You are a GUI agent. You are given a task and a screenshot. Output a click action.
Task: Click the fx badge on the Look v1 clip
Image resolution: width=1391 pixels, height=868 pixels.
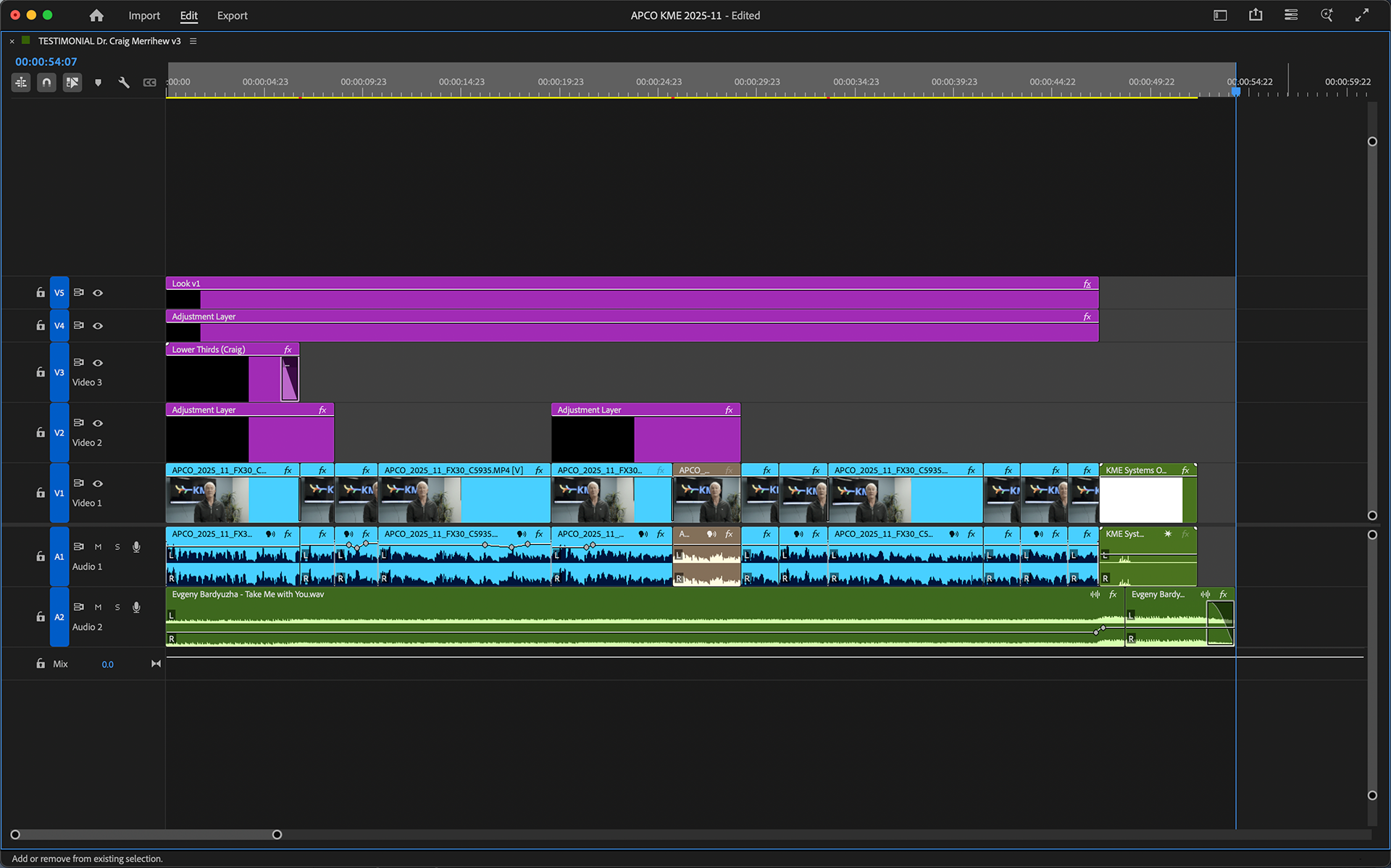tap(1087, 283)
